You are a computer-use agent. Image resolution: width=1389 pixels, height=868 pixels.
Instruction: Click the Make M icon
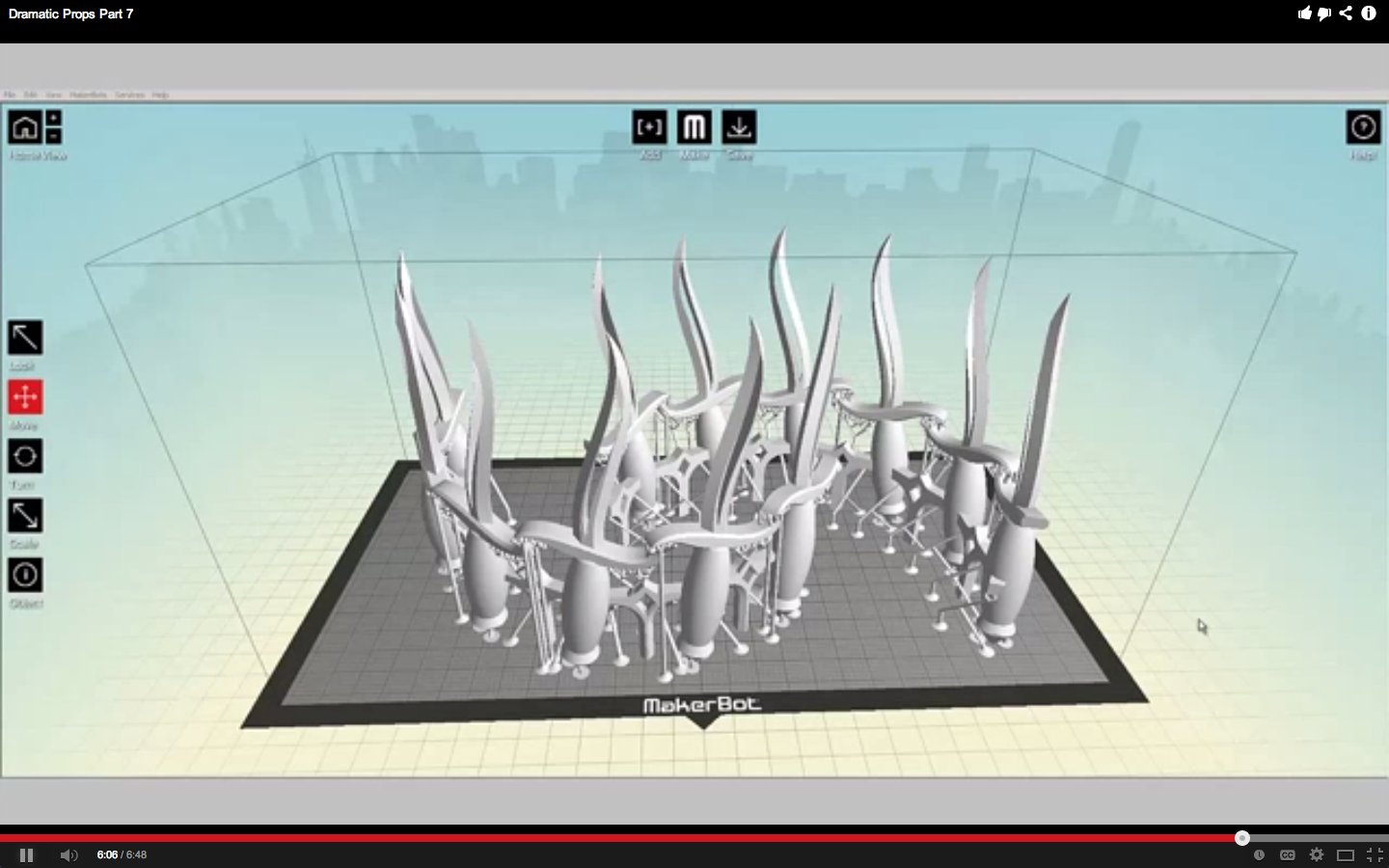point(694,126)
